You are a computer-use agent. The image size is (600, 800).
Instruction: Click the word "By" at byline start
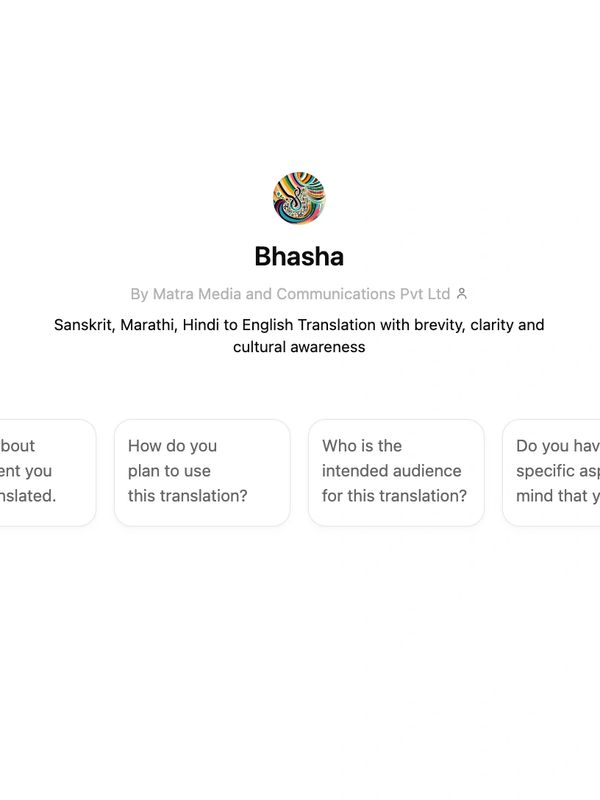coord(139,294)
